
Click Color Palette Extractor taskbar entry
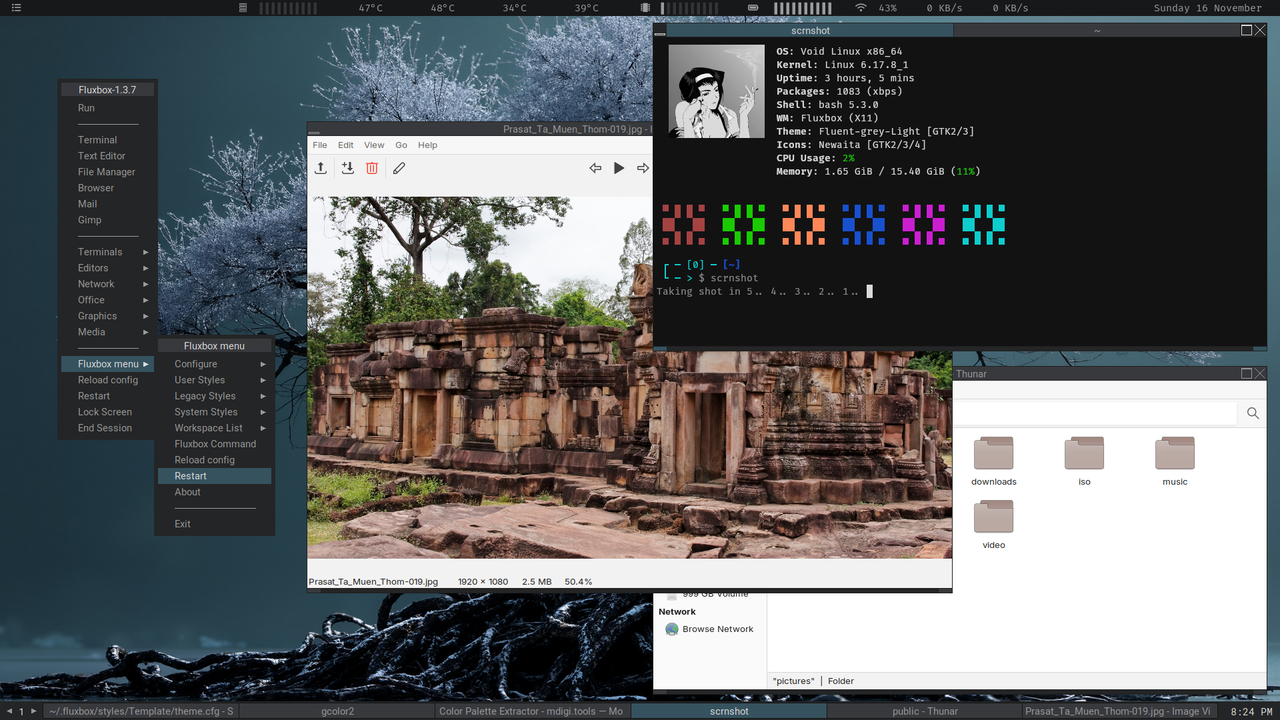pos(533,711)
